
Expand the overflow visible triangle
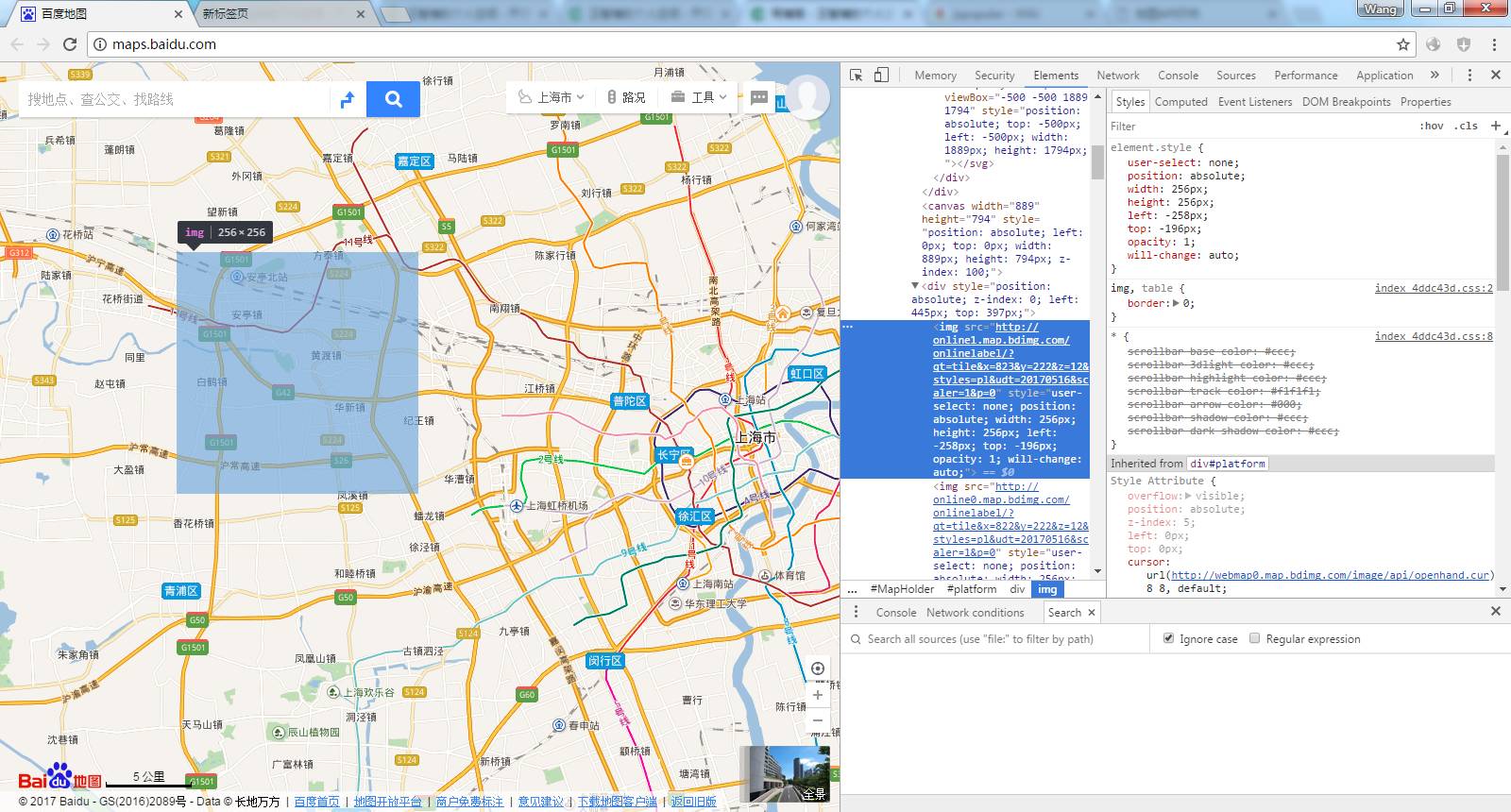click(x=1188, y=496)
